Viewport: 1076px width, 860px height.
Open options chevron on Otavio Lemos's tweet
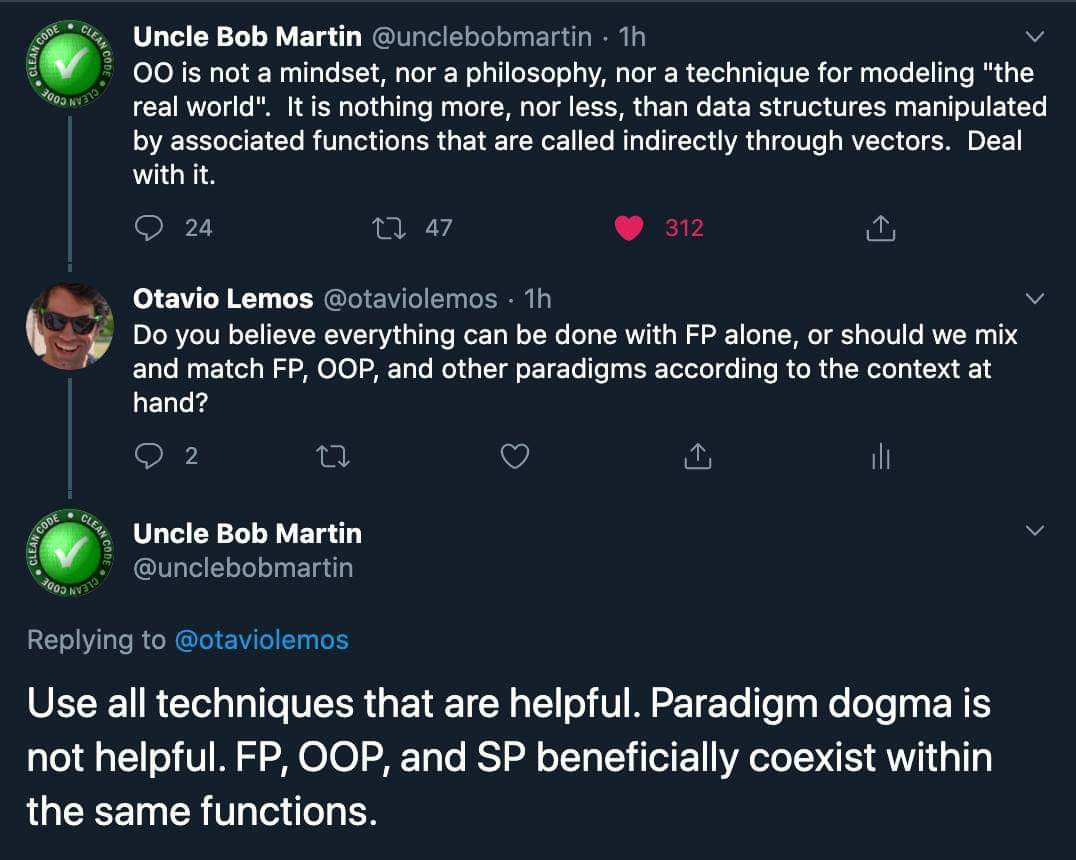point(1034,298)
